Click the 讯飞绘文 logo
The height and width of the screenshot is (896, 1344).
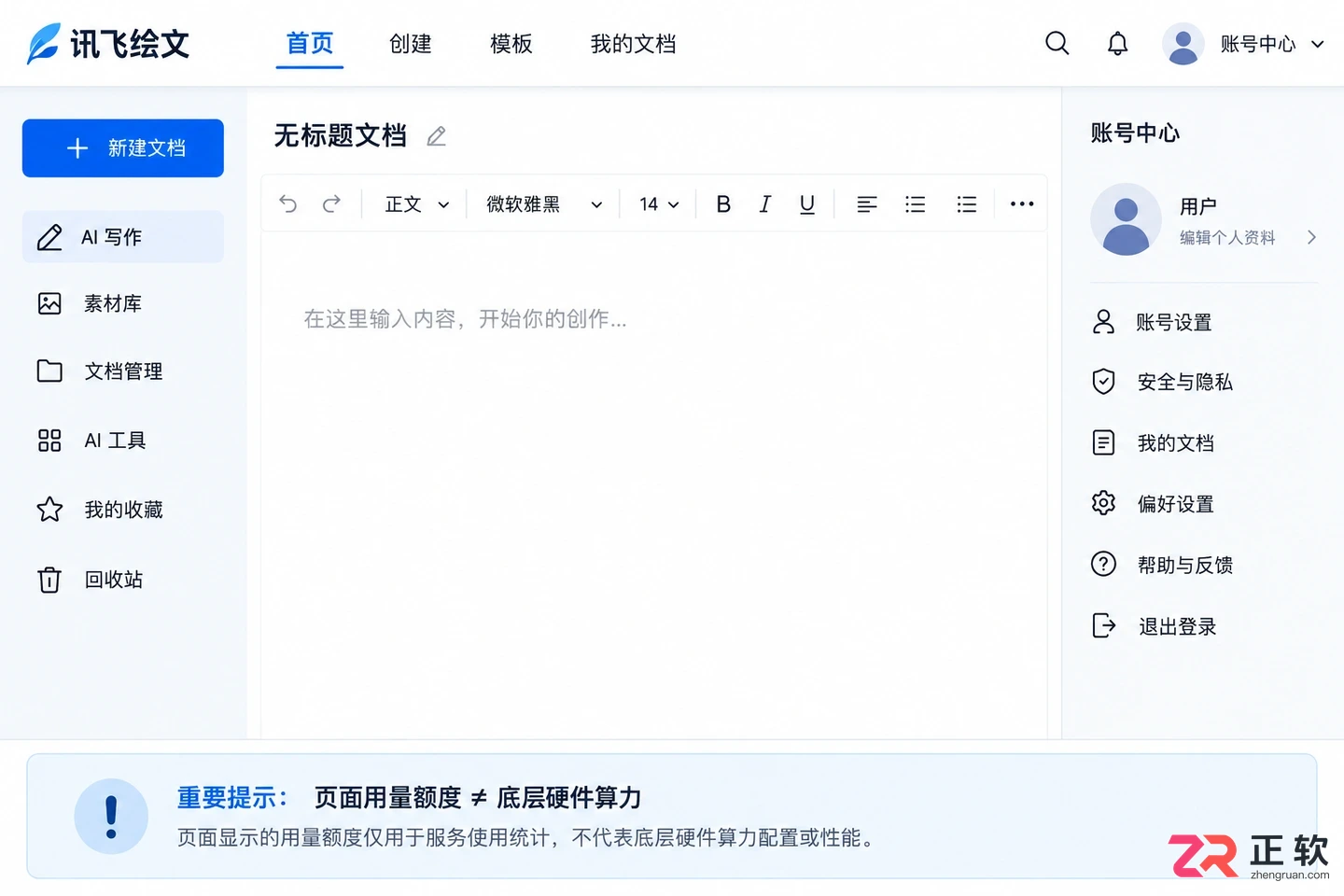coord(108,44)
